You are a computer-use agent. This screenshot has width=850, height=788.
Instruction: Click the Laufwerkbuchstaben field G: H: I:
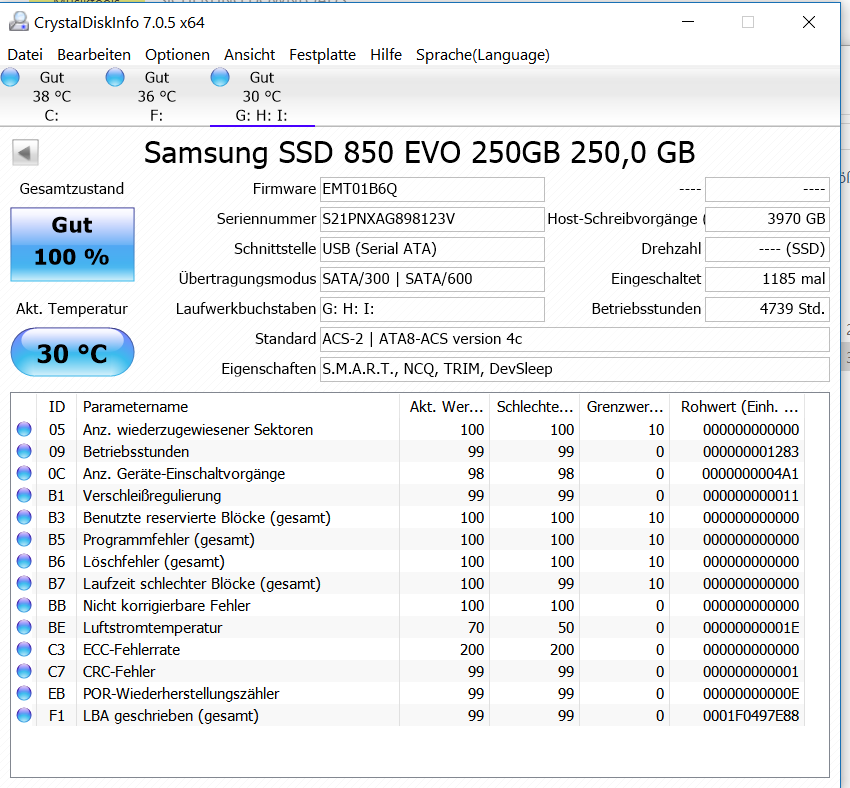pos(432,309)
